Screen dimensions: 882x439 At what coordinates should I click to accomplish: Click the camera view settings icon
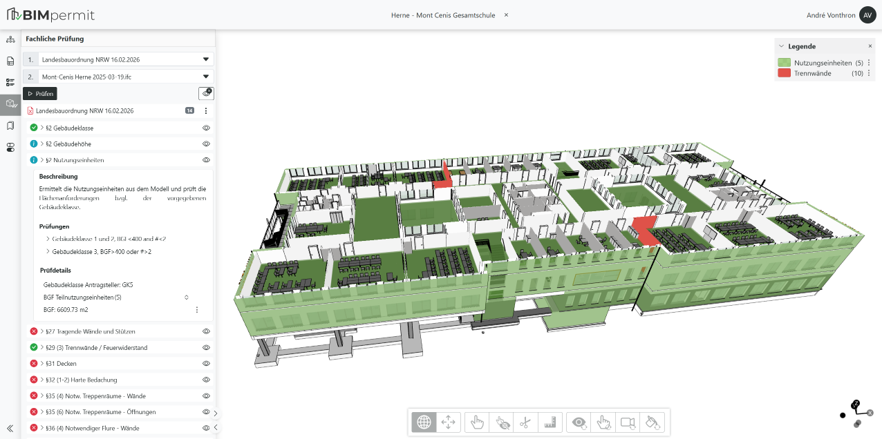628,422
